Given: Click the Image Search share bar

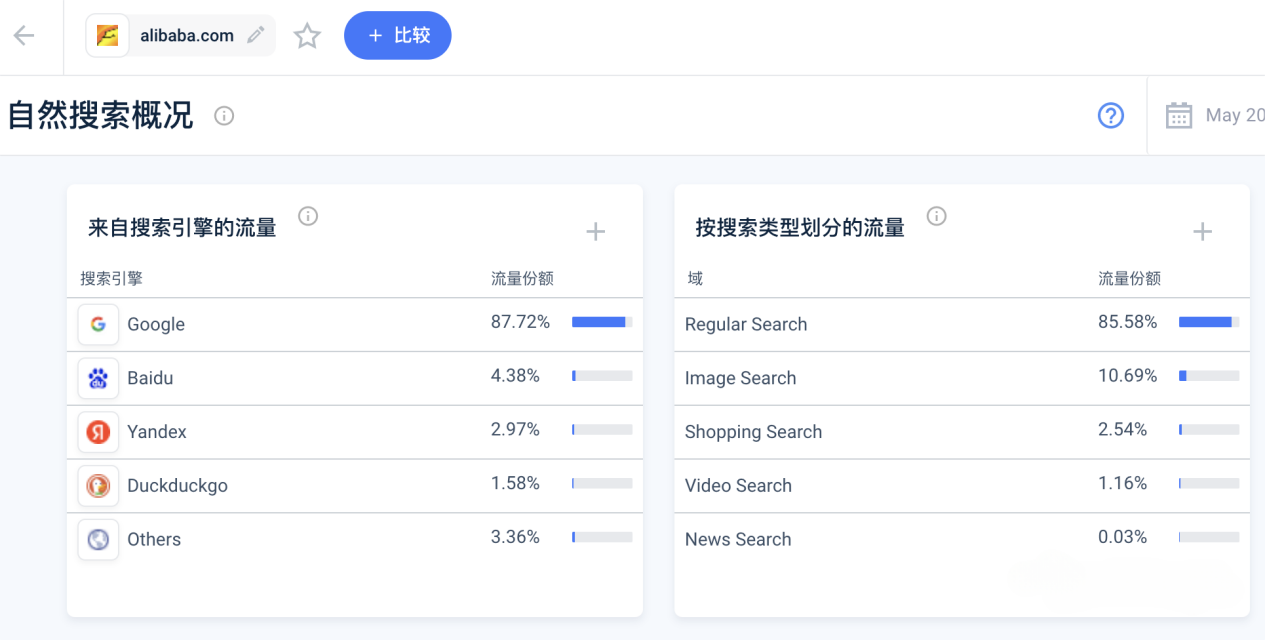Looking at the screenshot, I should (1209, 376).
